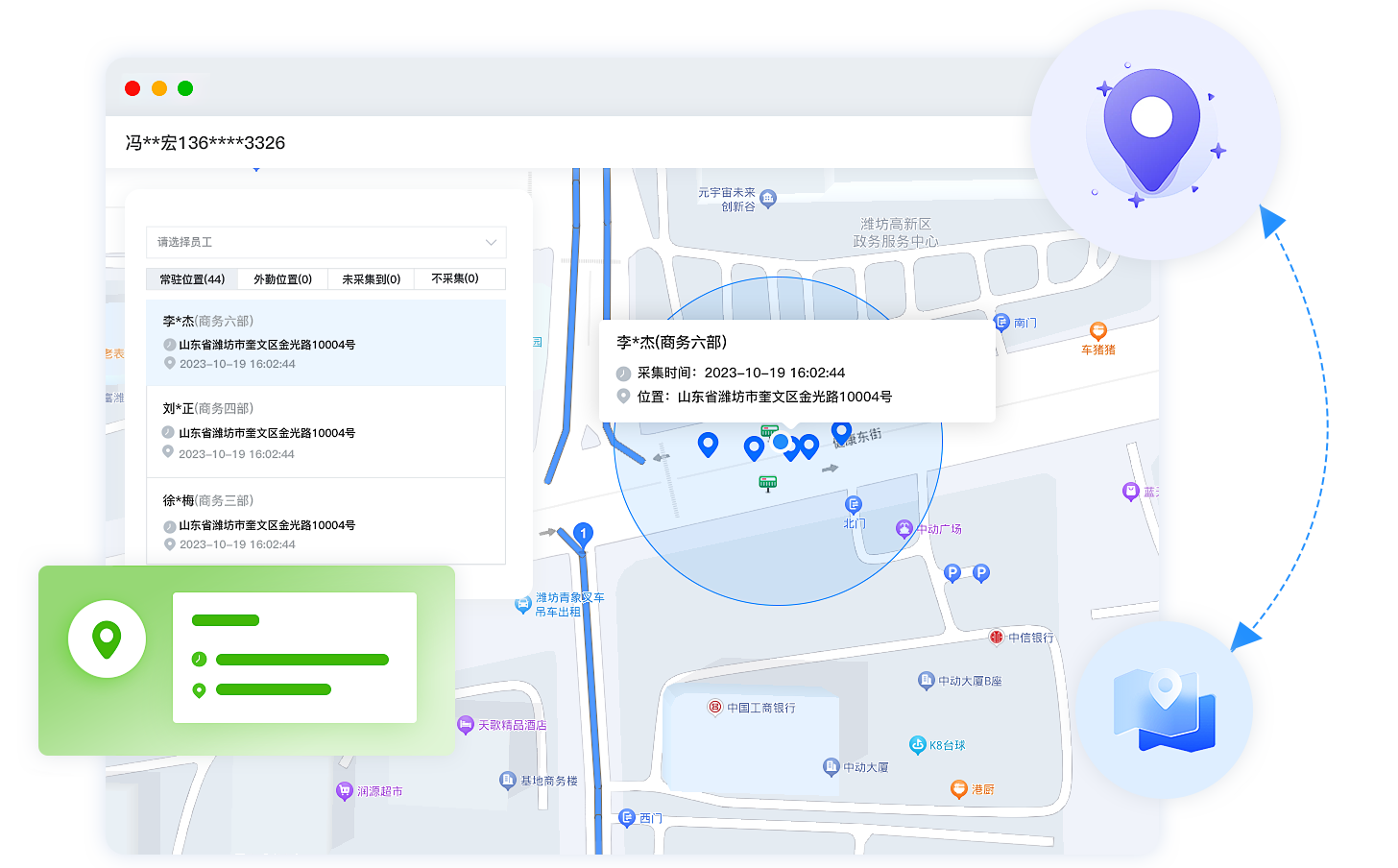Switch to the 外勤位置(0) tab
This screenshot has width=1398, height=868.
[282, 279]
